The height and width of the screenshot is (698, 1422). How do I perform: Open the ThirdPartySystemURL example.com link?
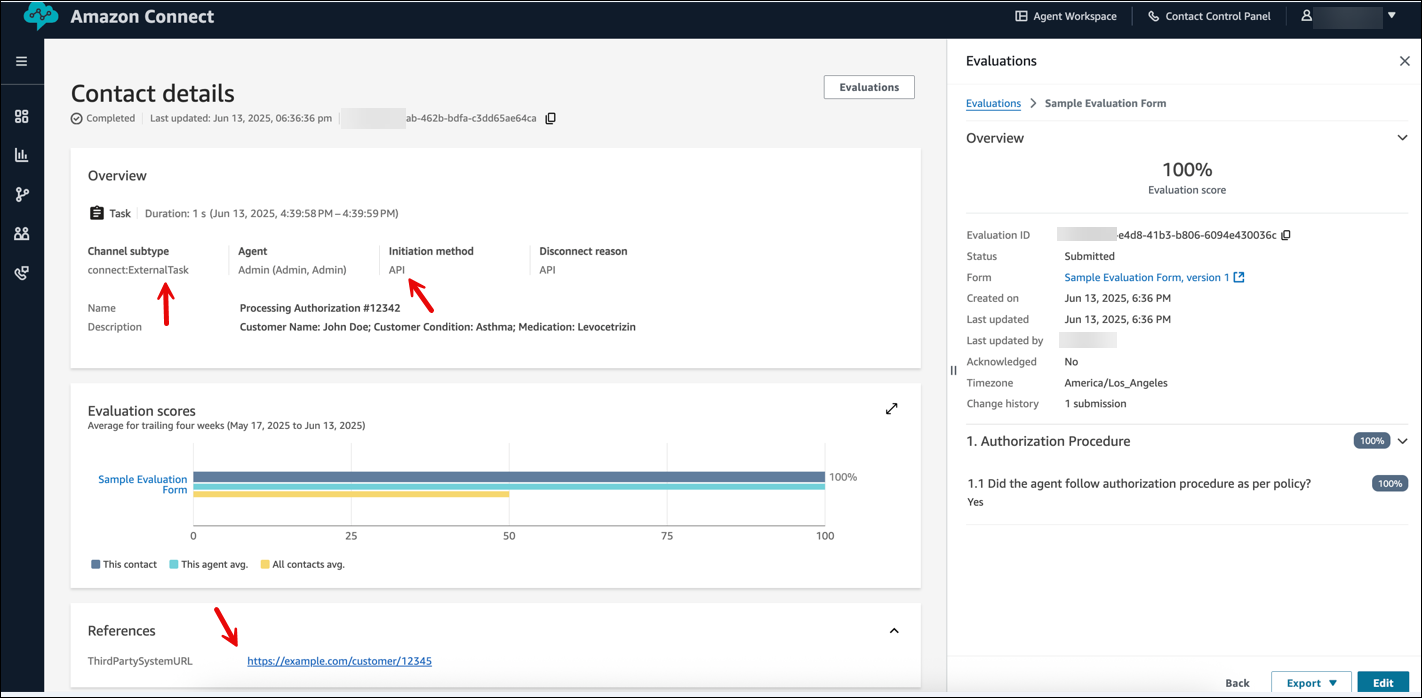tap(339, 661)
